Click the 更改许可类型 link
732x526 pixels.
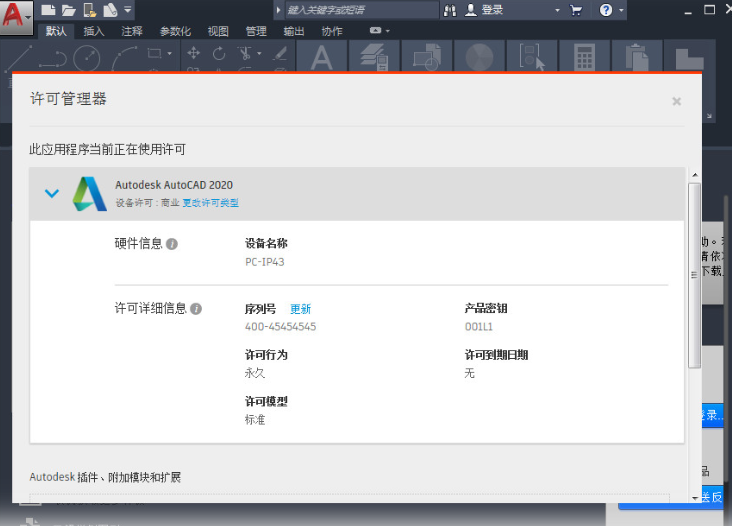(210, 203)
